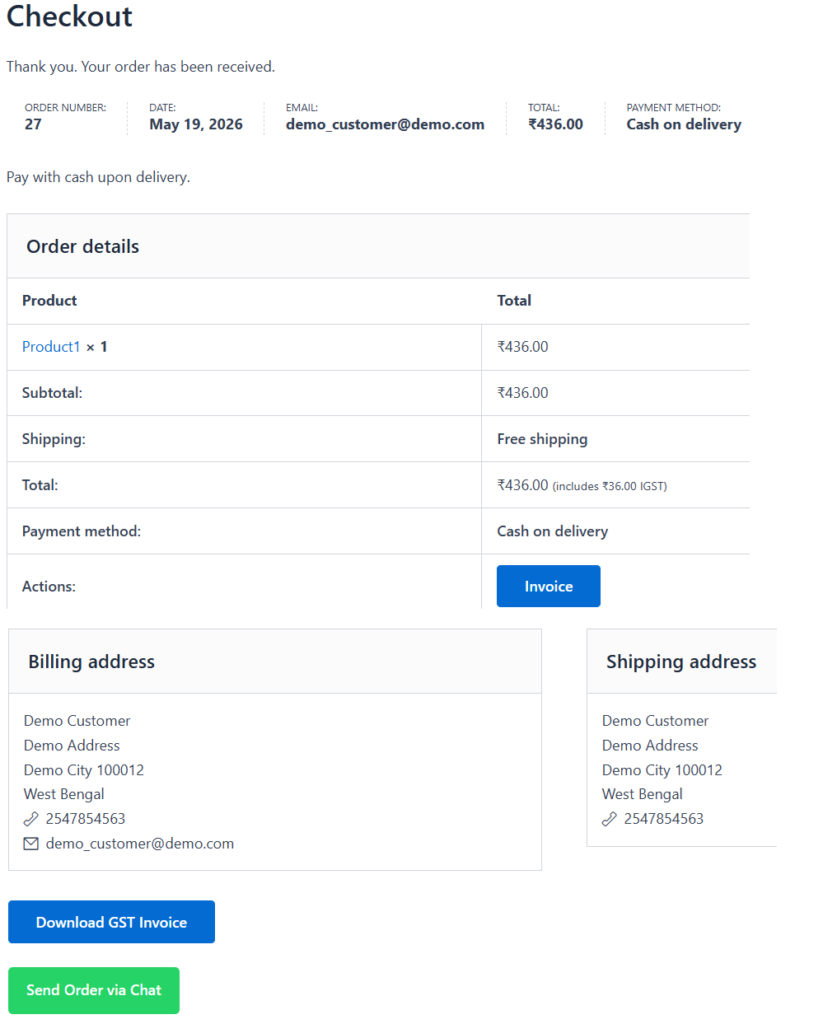Click Demo City 100012 in Shipping address
Viewport: 823px width, 1024px height.
click(662, 770)
